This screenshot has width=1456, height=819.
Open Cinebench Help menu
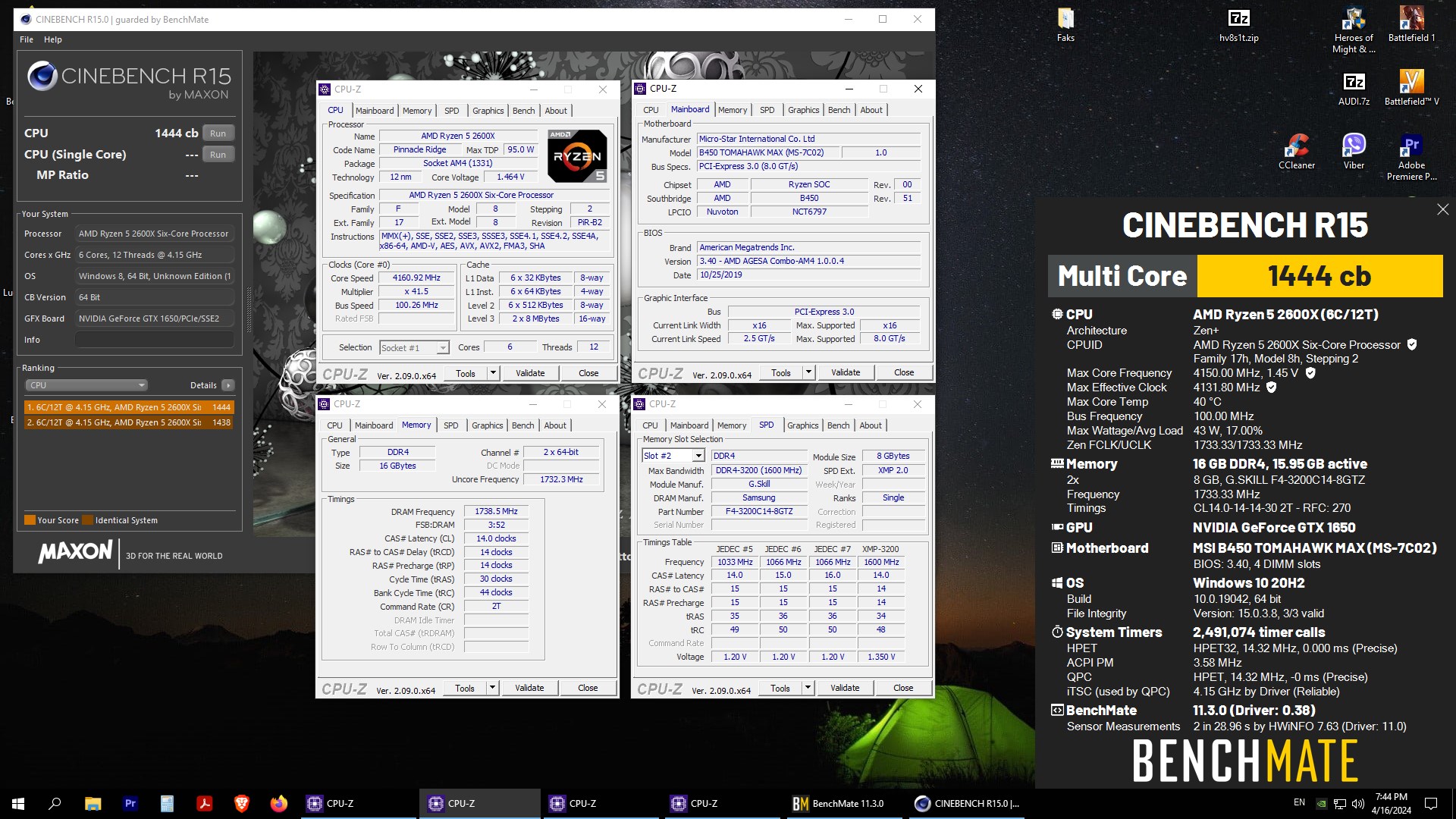point(53,39)
